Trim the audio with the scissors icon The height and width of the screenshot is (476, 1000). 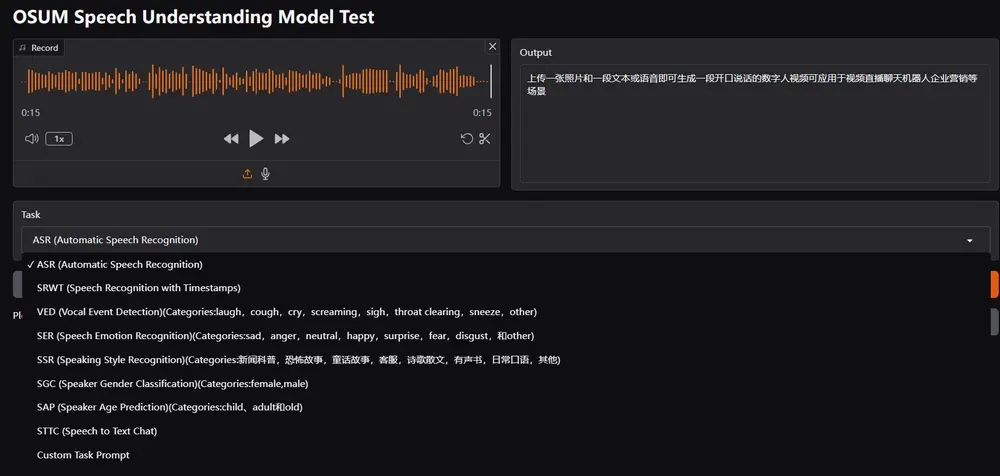click(485, 138)
